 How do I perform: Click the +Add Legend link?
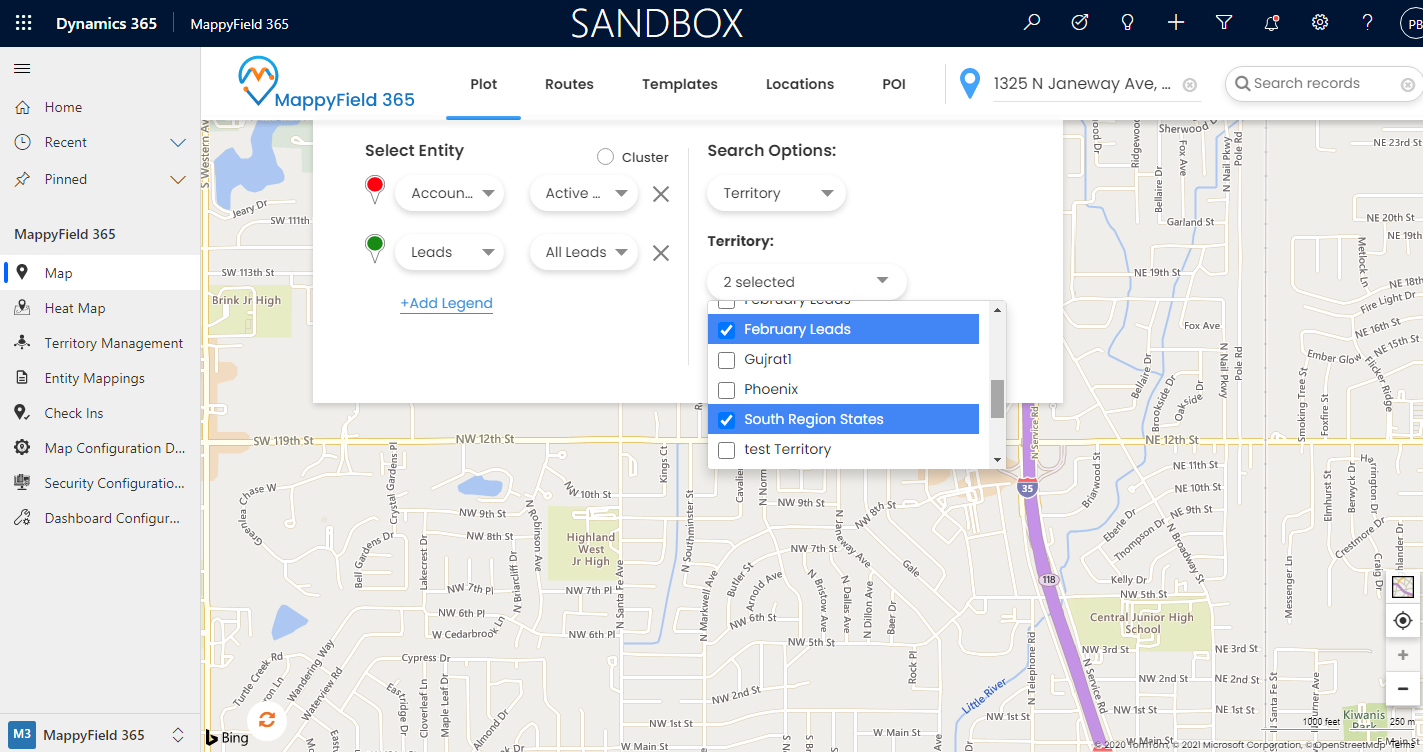click(446, 303)
